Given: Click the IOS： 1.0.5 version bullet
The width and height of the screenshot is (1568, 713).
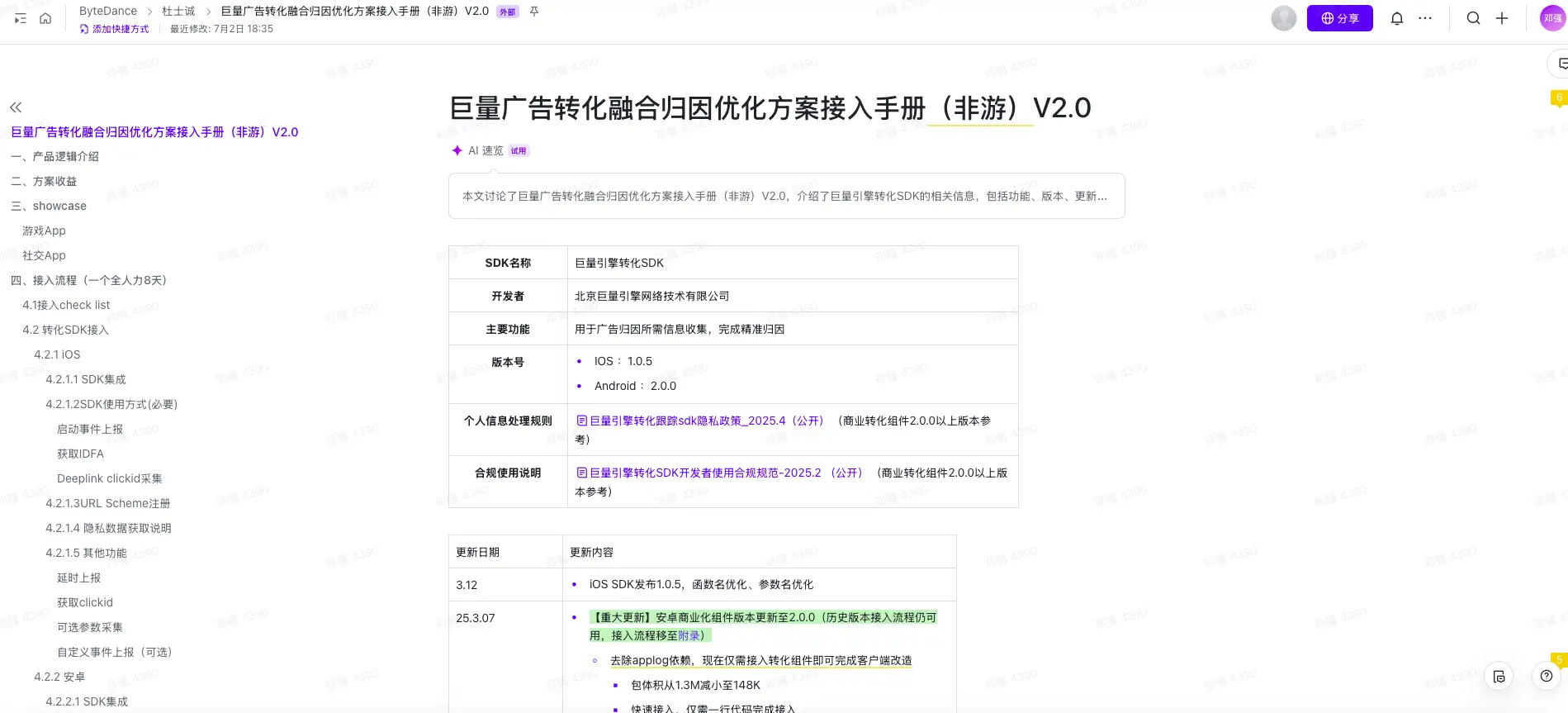Looking at the screenshot, I should click(623, 361).
